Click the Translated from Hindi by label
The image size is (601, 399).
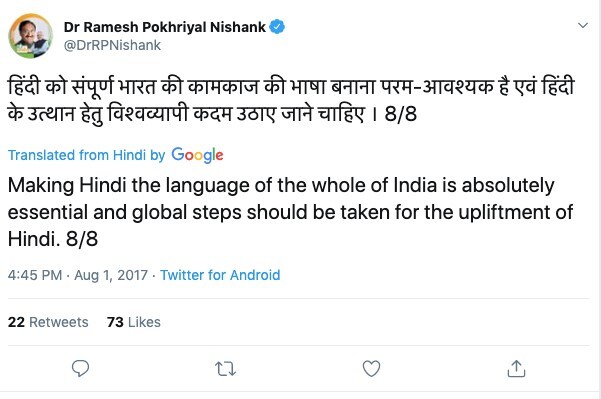tap(86, 155)
